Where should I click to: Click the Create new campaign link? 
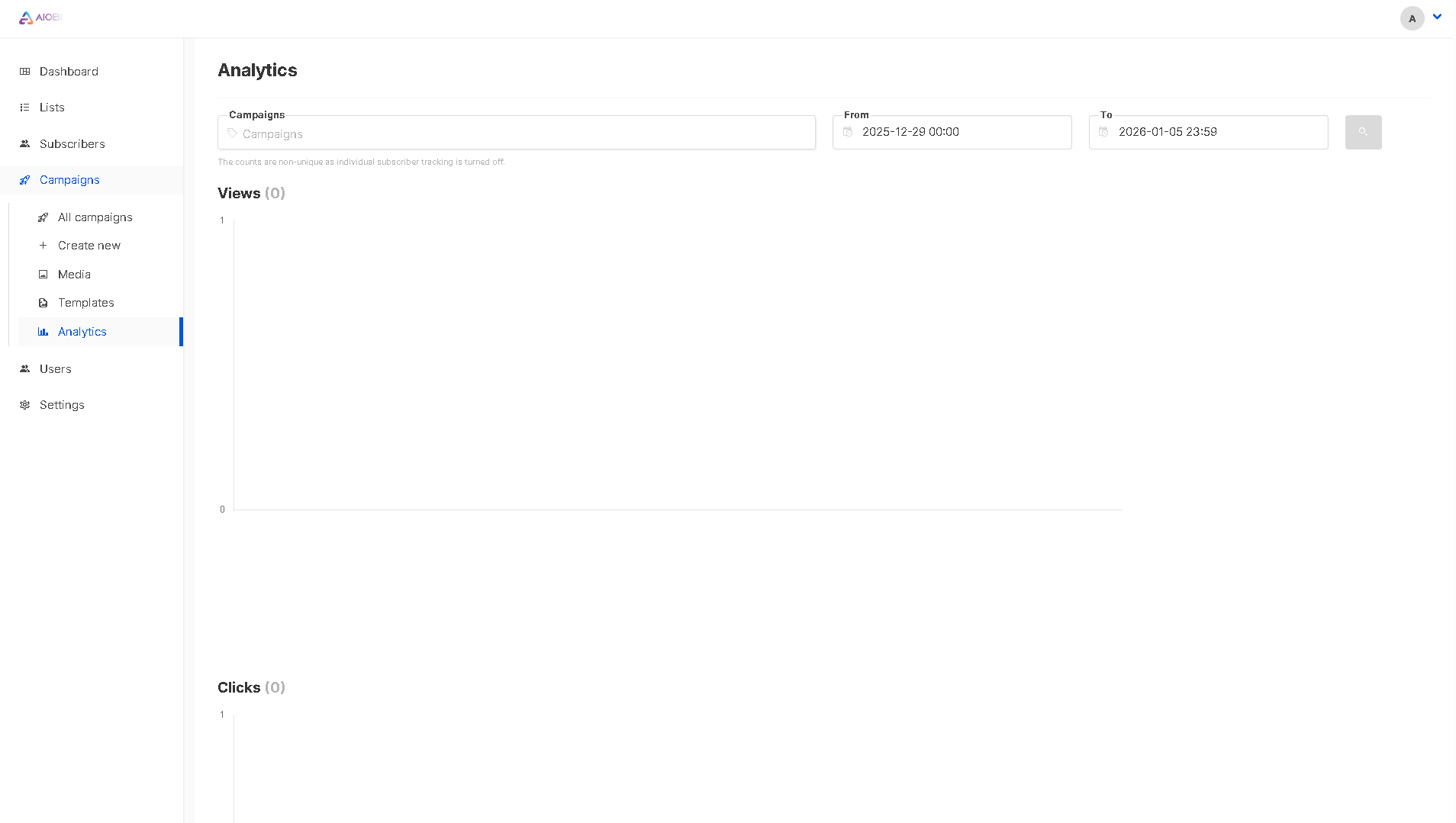point(89,245)
